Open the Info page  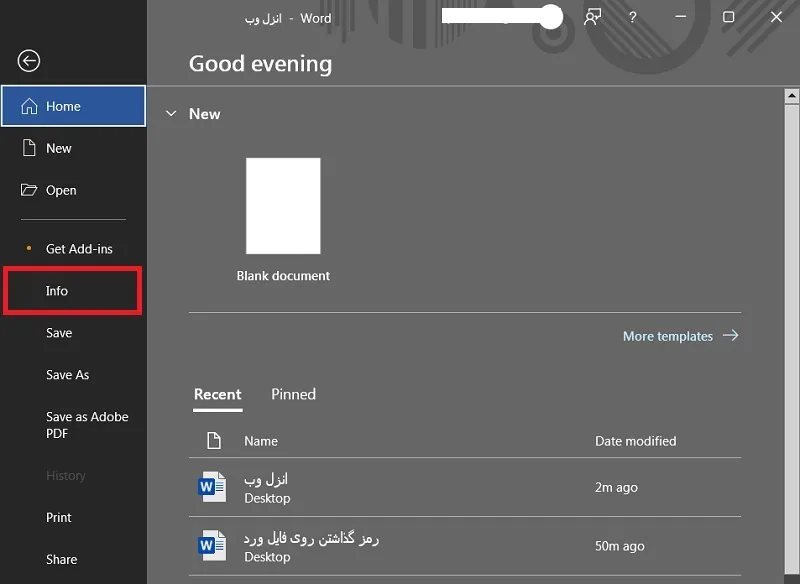click(72, 291)
